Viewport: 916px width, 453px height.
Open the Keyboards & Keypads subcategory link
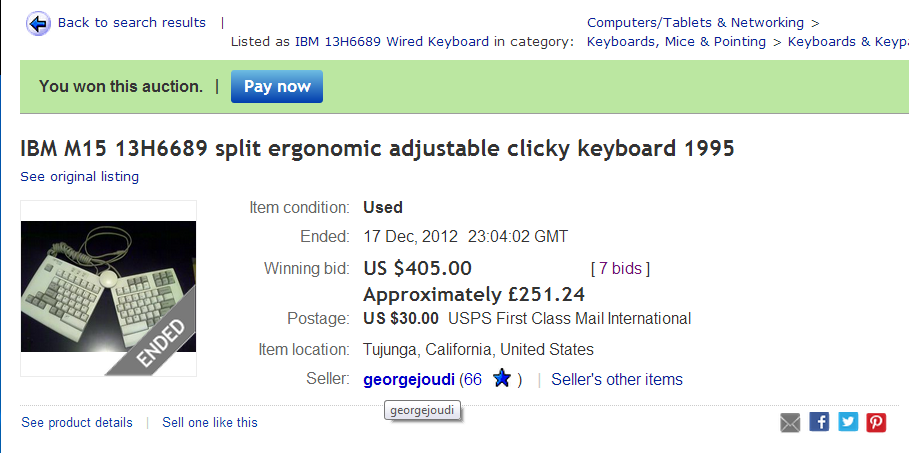click(849, 41)
